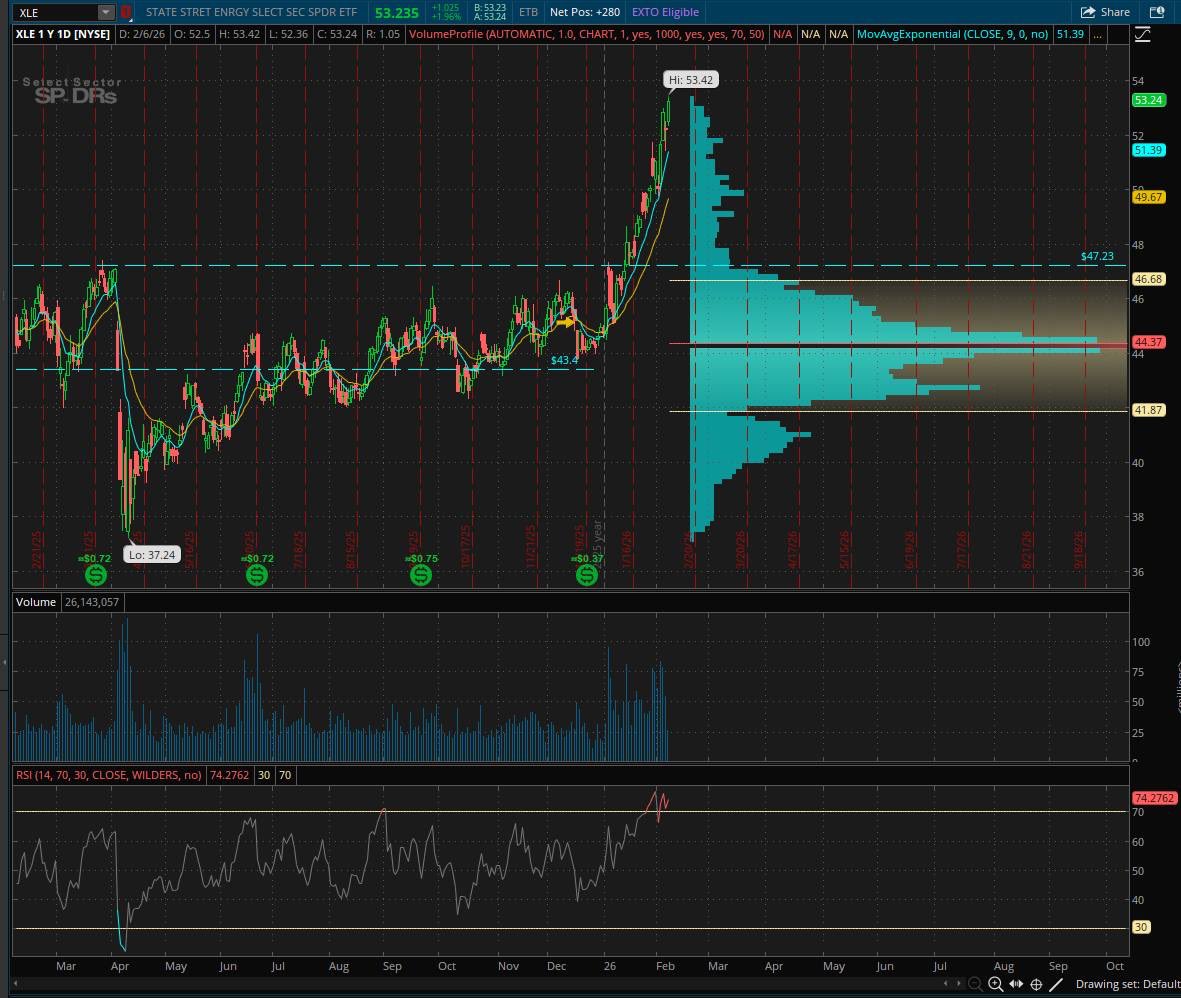Click the scroll left arrow at bottom

coord(16,983)
